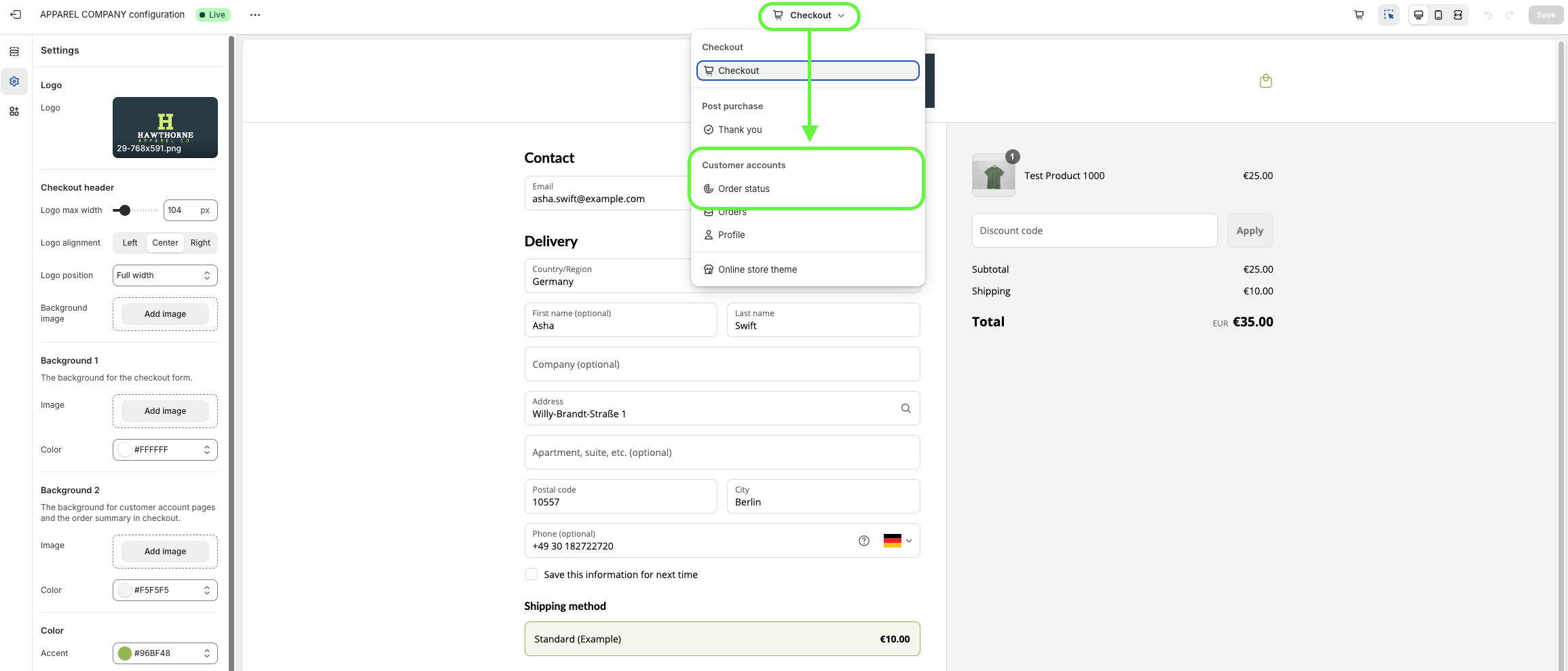Choose Online store theme menu item
The height and width of the screenshot is (671, 1568).
click(757, 269)
